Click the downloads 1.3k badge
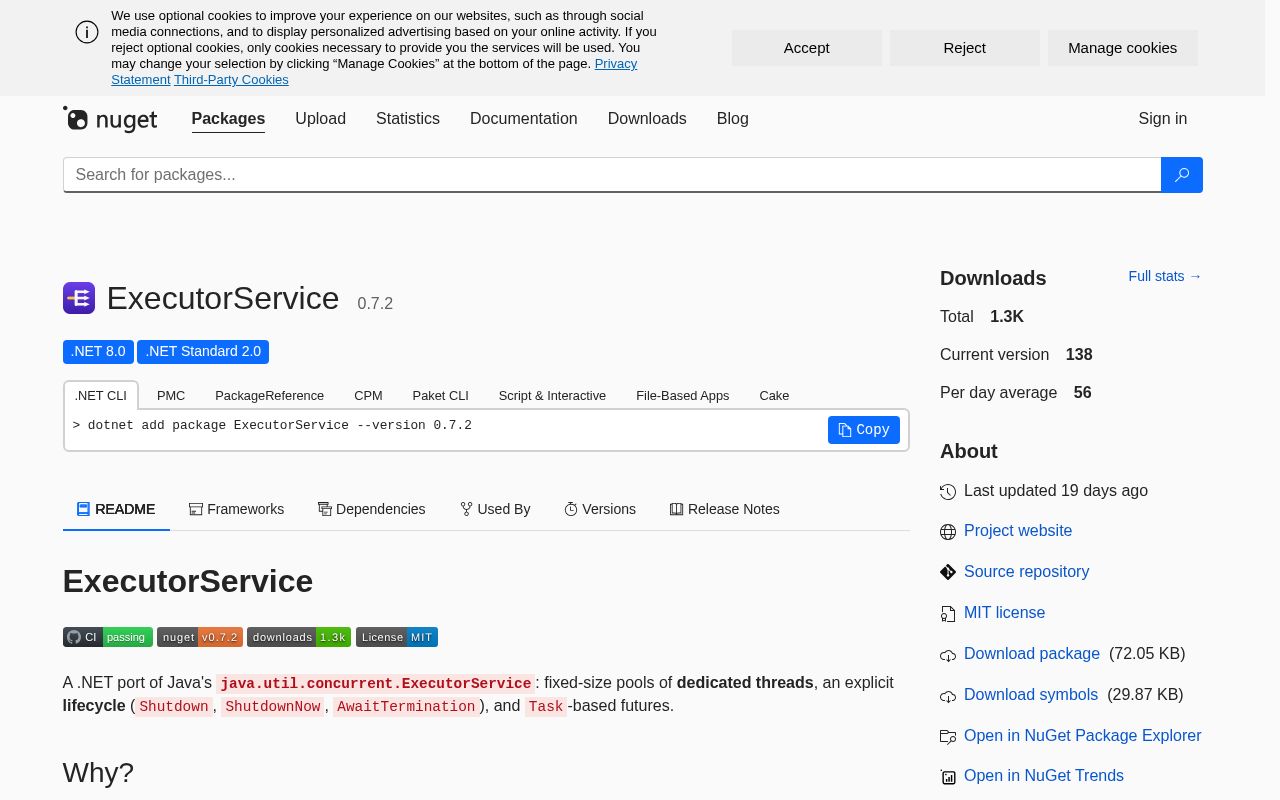Image resolution: width=1280 pixels, height=800 pixels. point(299,637)
